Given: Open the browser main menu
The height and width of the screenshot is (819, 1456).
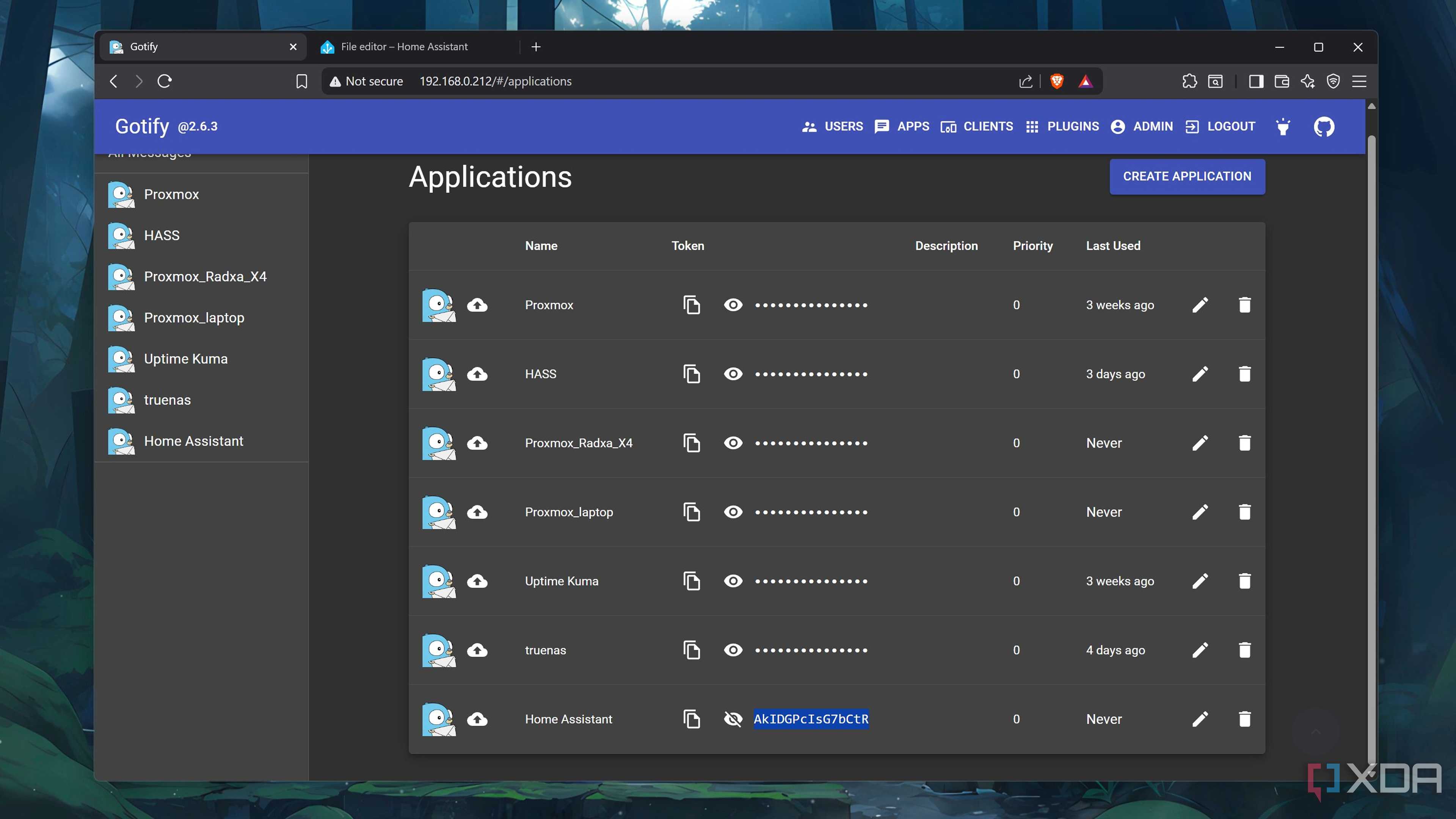Looking at the screenshot, I should point(1359,82).
